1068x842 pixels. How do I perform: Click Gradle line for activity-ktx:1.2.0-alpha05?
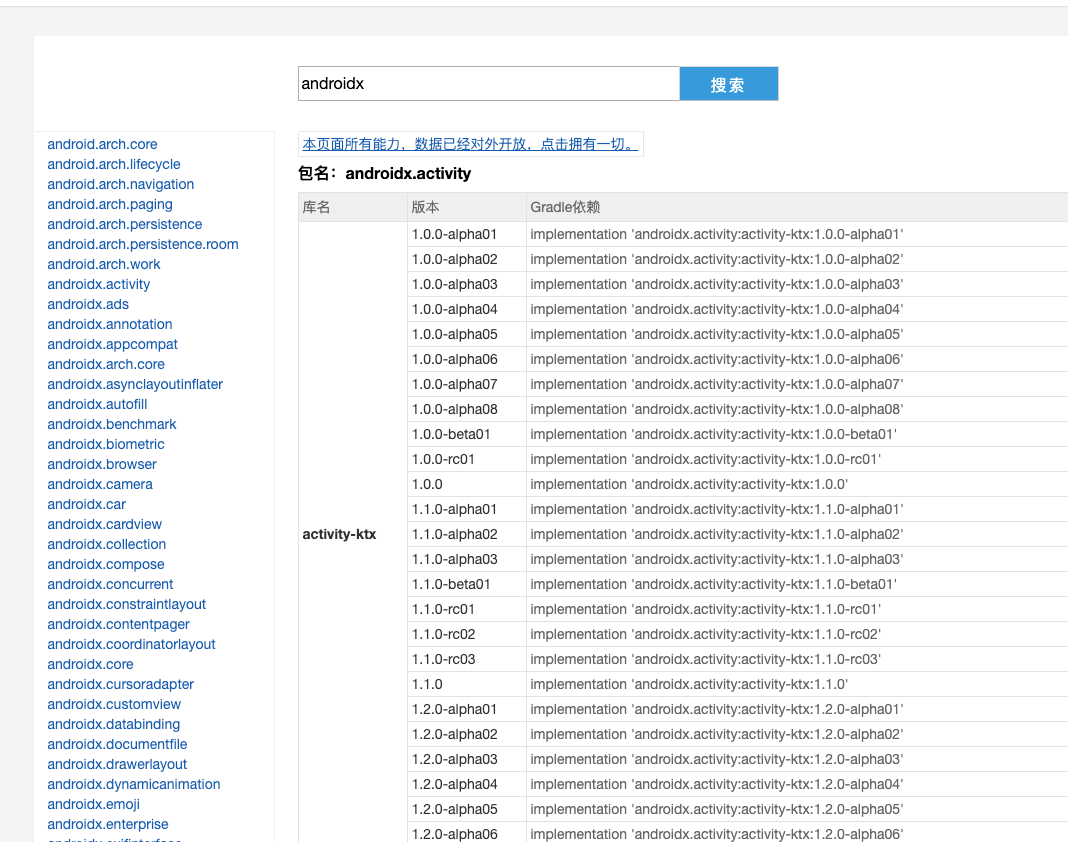point(717,809)
